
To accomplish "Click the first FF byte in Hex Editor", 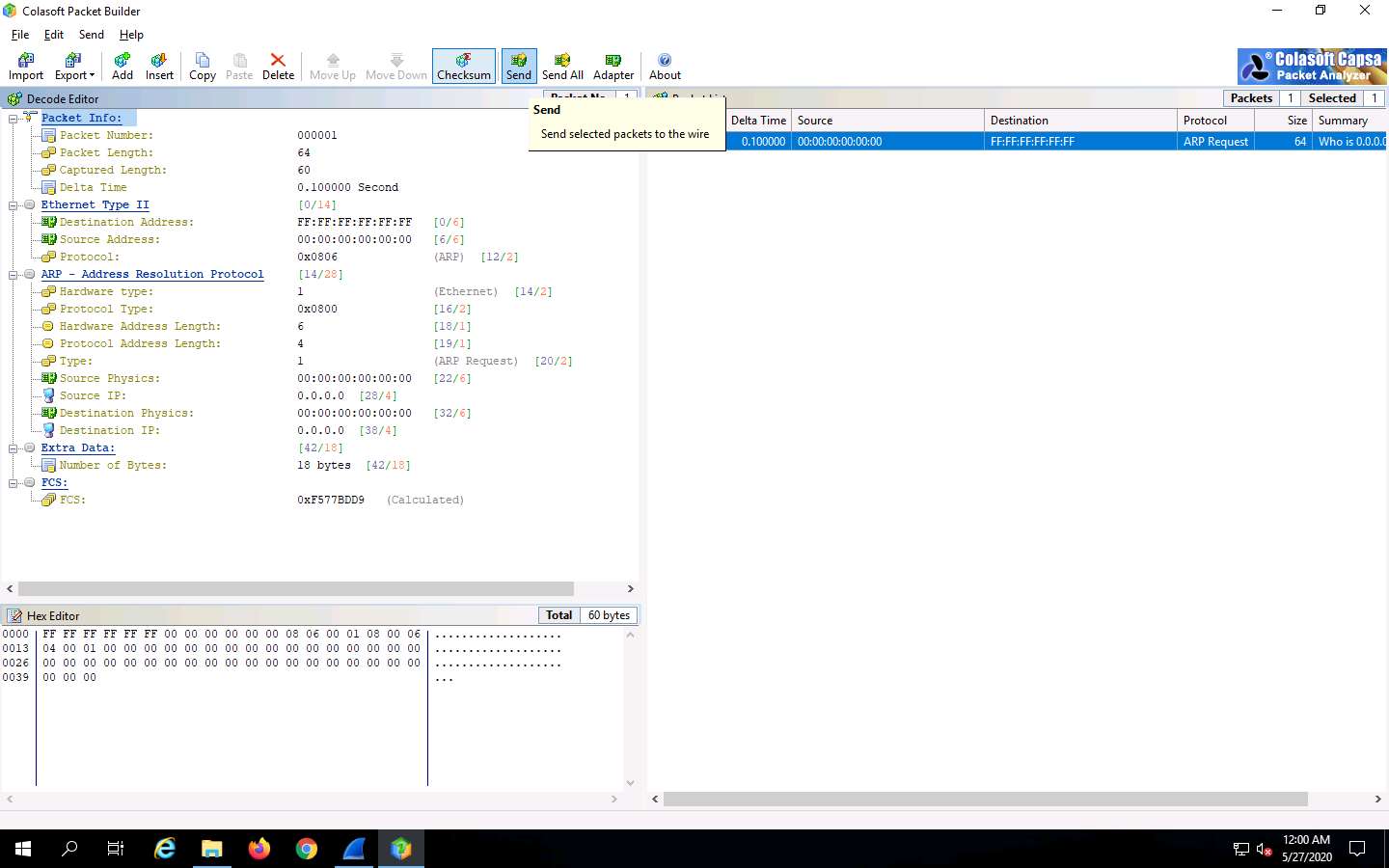I will (x=49, y=635).
